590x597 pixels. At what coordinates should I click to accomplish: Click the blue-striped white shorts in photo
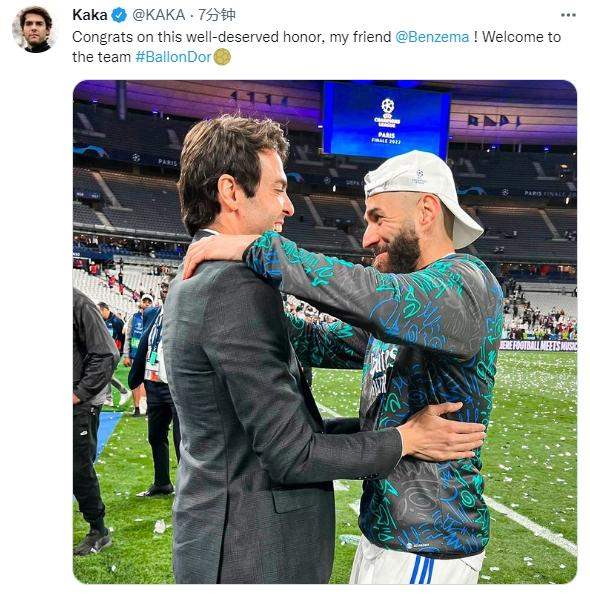417,563
